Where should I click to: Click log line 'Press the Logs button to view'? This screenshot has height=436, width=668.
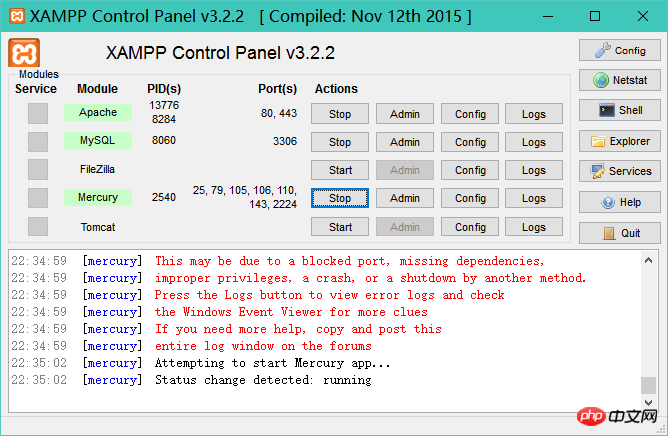click(x=329, y=295)
